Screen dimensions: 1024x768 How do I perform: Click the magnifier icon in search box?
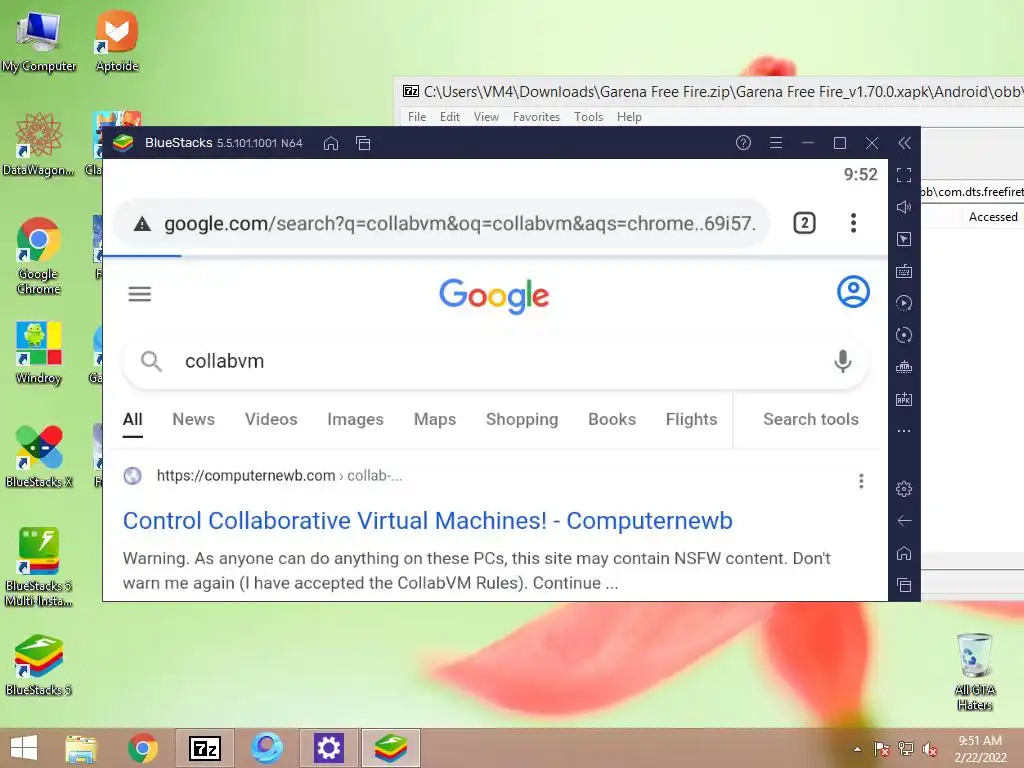152,361
